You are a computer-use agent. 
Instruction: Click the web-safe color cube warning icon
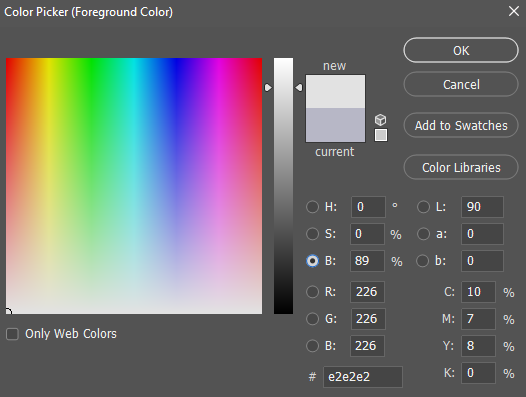380,120
